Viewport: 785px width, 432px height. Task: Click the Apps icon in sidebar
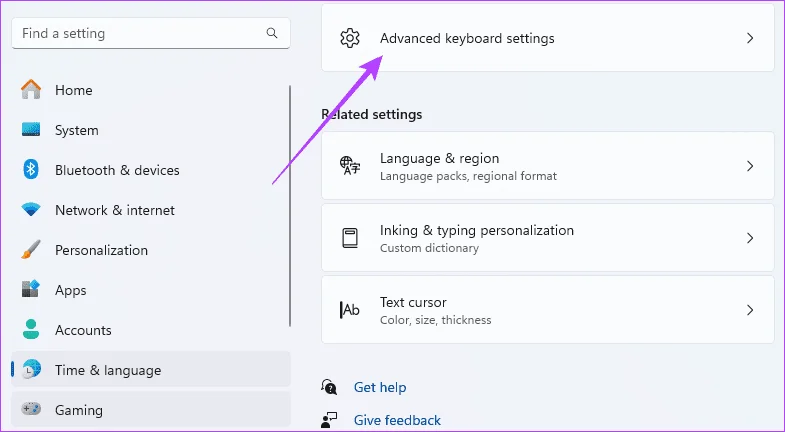31,289
